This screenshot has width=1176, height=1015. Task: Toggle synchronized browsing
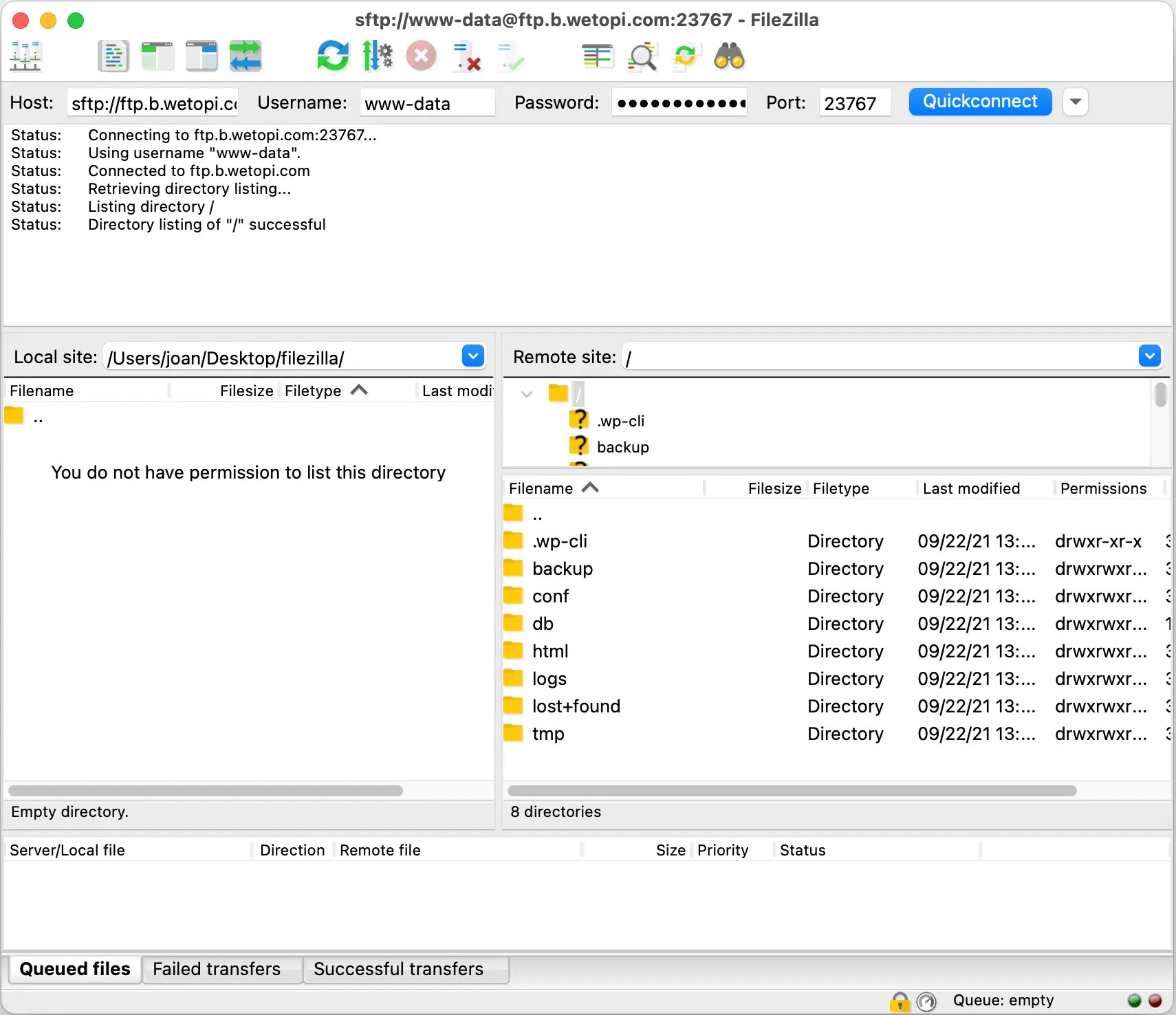tap(686, 56)
